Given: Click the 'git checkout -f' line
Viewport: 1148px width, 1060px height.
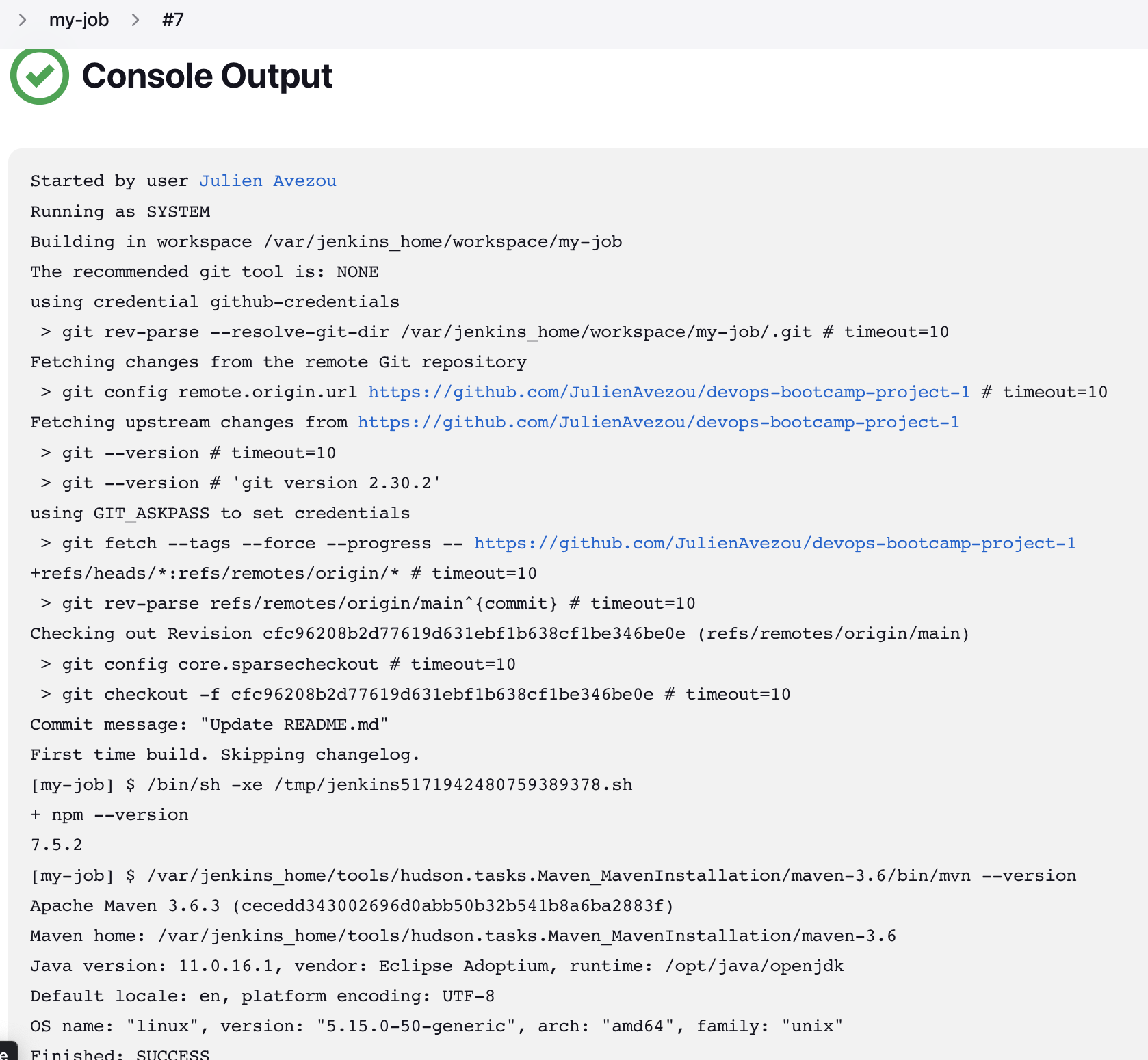Looking at the screenshot, I should point(415,695).
